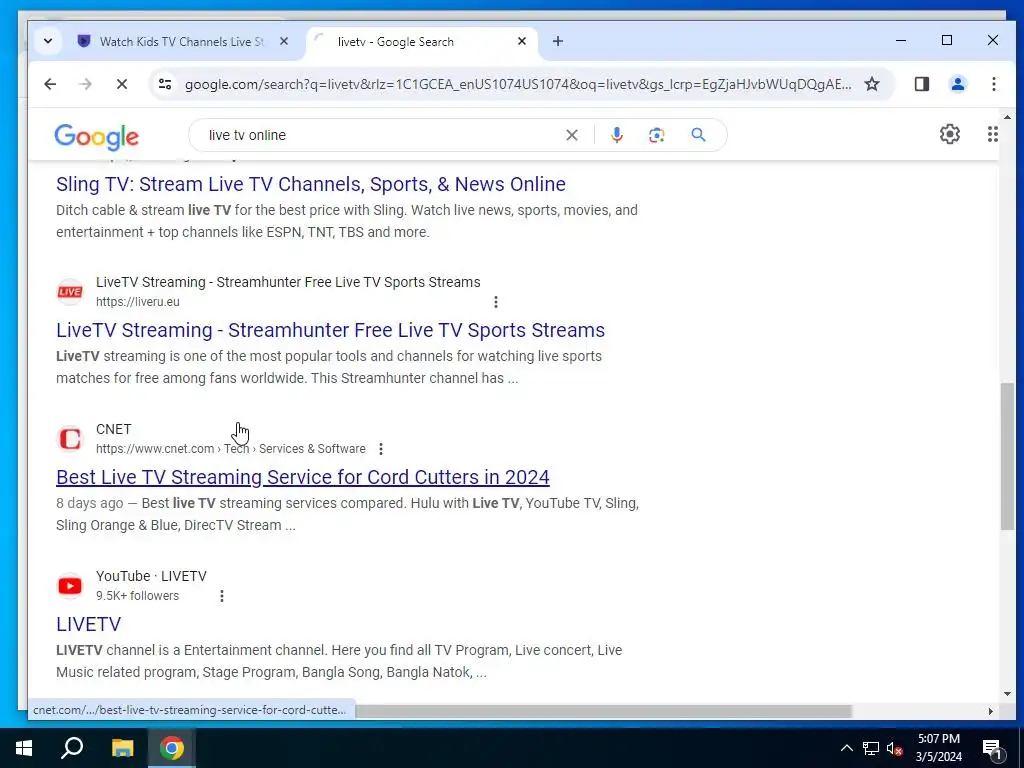Open more options for liveru.eu result
The width and height of the screenshot is (1024, 768).
pos(496,302)
